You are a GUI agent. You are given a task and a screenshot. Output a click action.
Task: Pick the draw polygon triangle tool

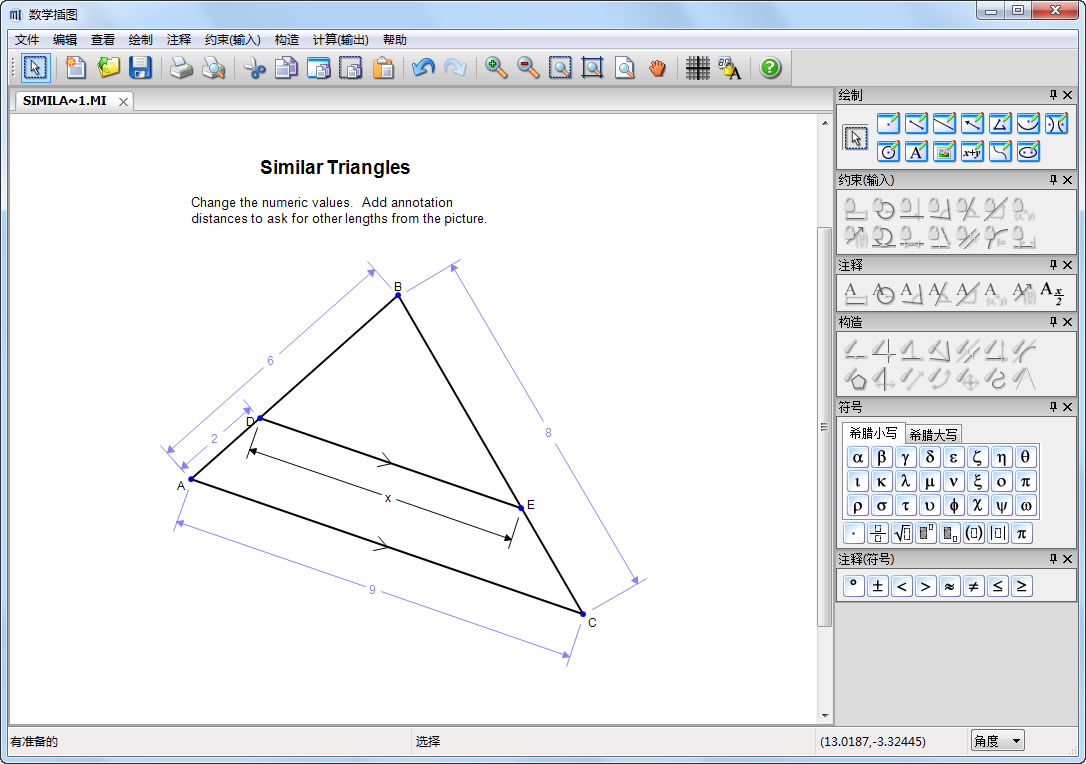[x=1000, y=124]
